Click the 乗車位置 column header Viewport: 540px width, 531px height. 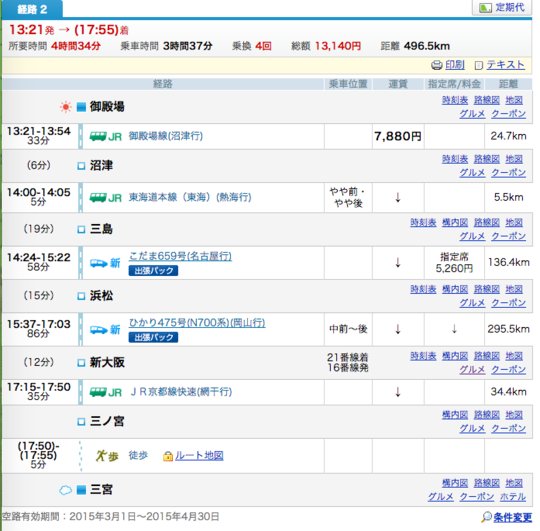click(348, 84)
